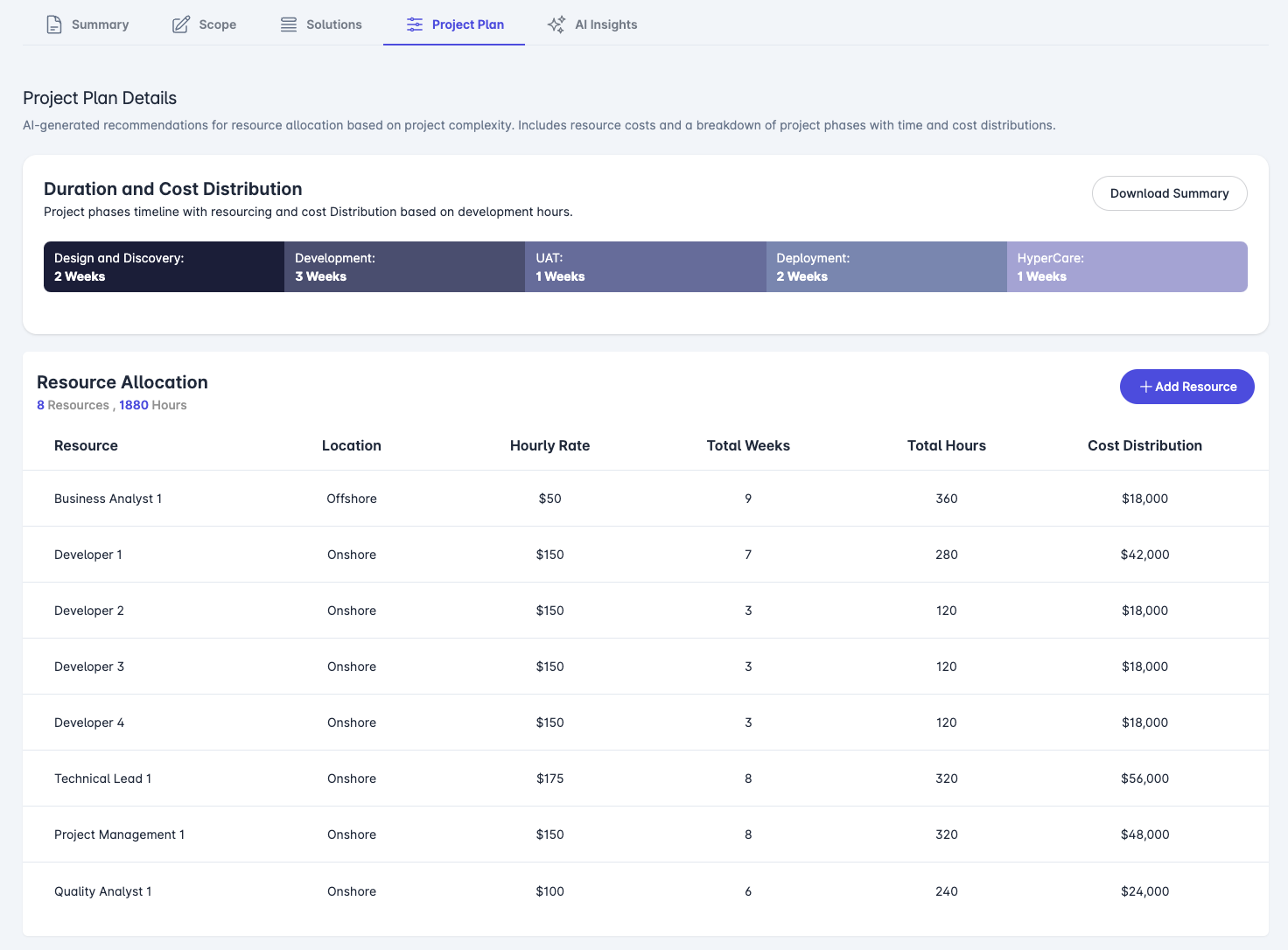Select the Technical Lead 1 resource name
Image resolution: width=1288 pixels, height=950 pixels.
click(x=102, y=779)
